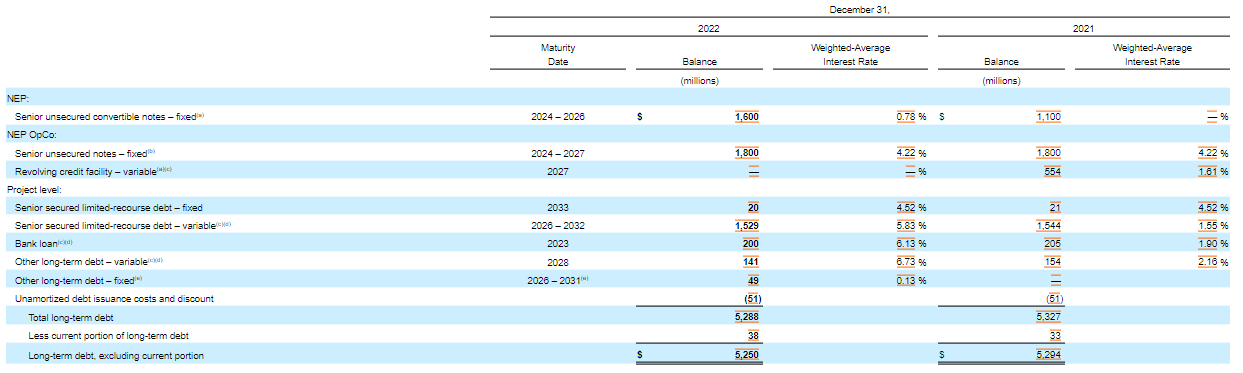This screenshot has width=1243, height=373.
Task: Click the 2022 limited-recourse variable debt 1,529
Action: point(747,226)
